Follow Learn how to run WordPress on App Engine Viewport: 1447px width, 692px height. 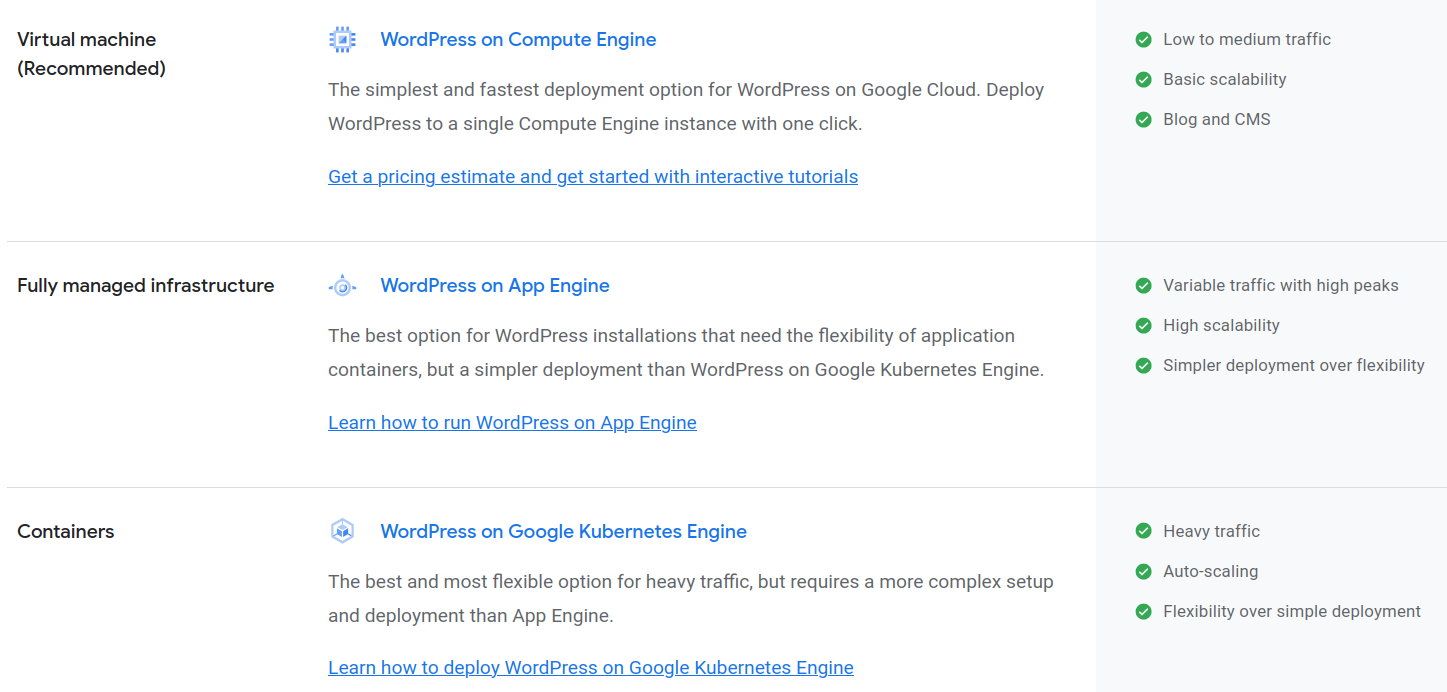(512, 423)
